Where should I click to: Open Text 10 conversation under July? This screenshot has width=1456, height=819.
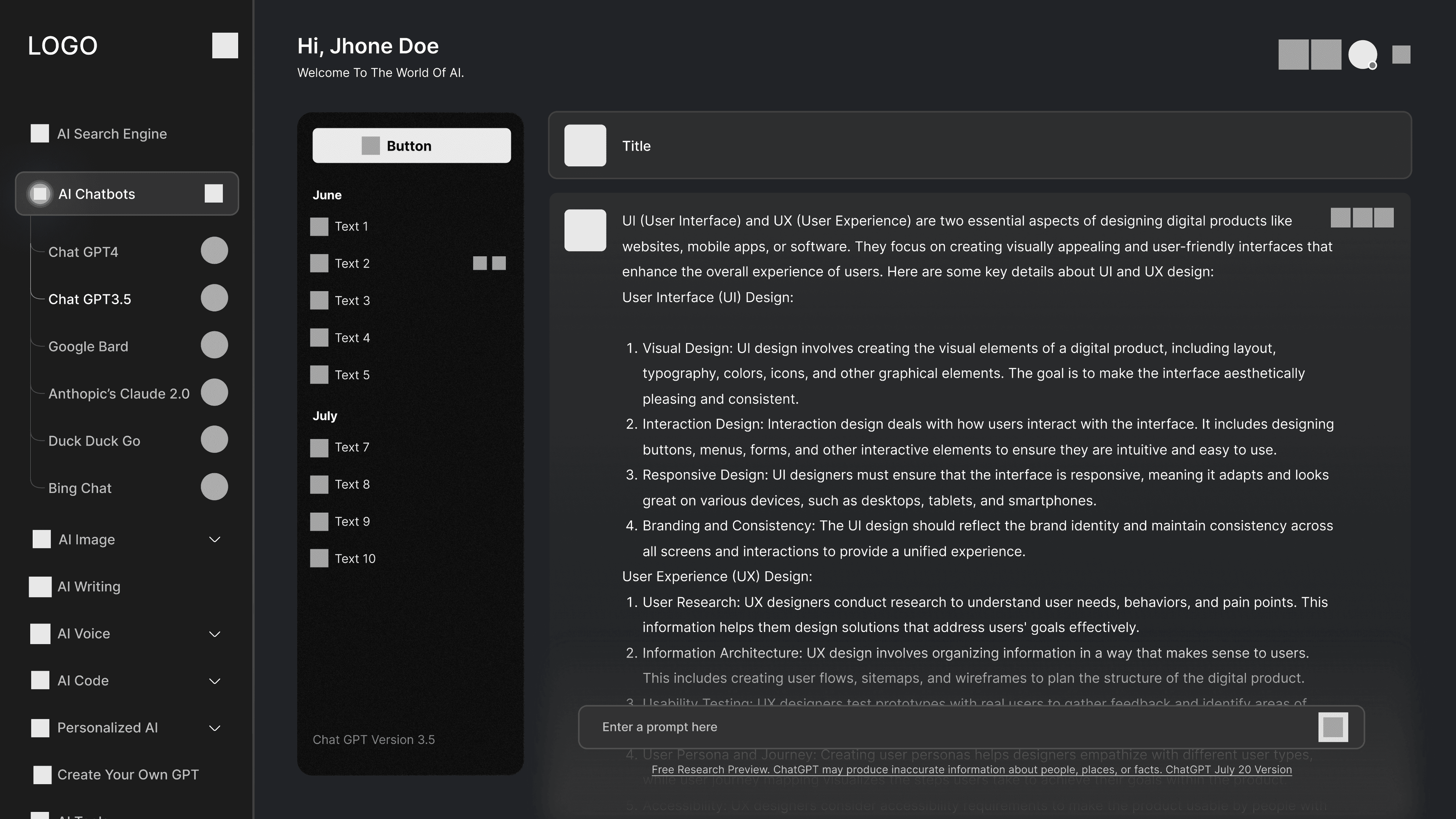(355, 559)
